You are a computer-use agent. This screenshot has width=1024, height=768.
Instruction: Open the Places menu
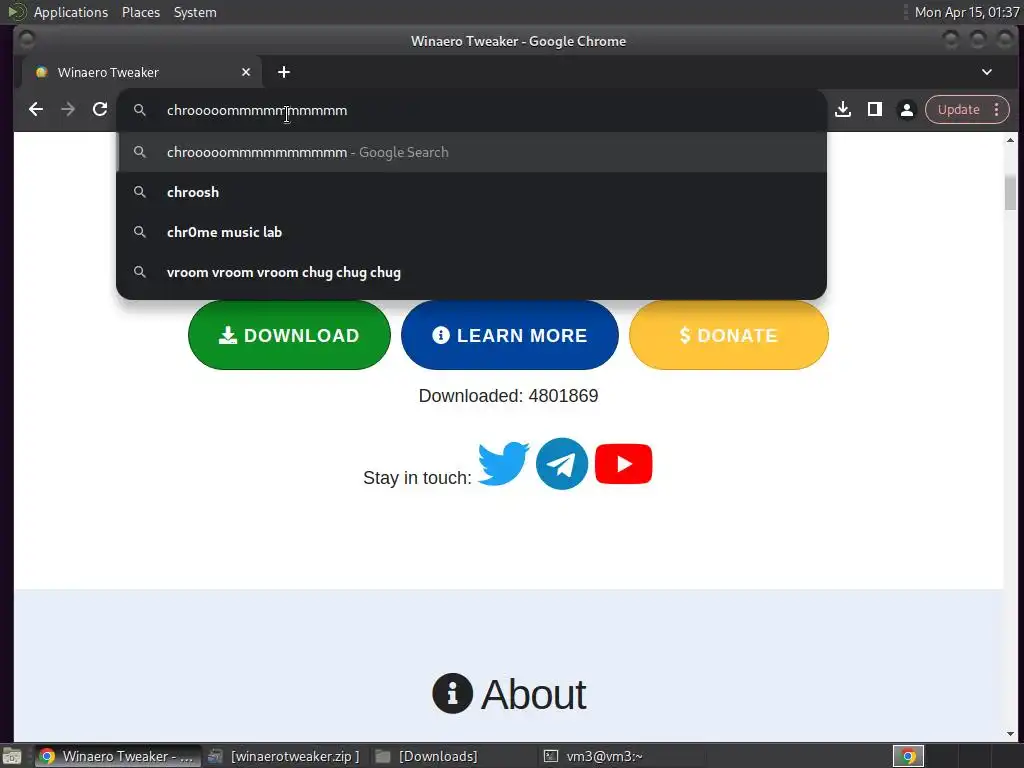pos(140,12)
